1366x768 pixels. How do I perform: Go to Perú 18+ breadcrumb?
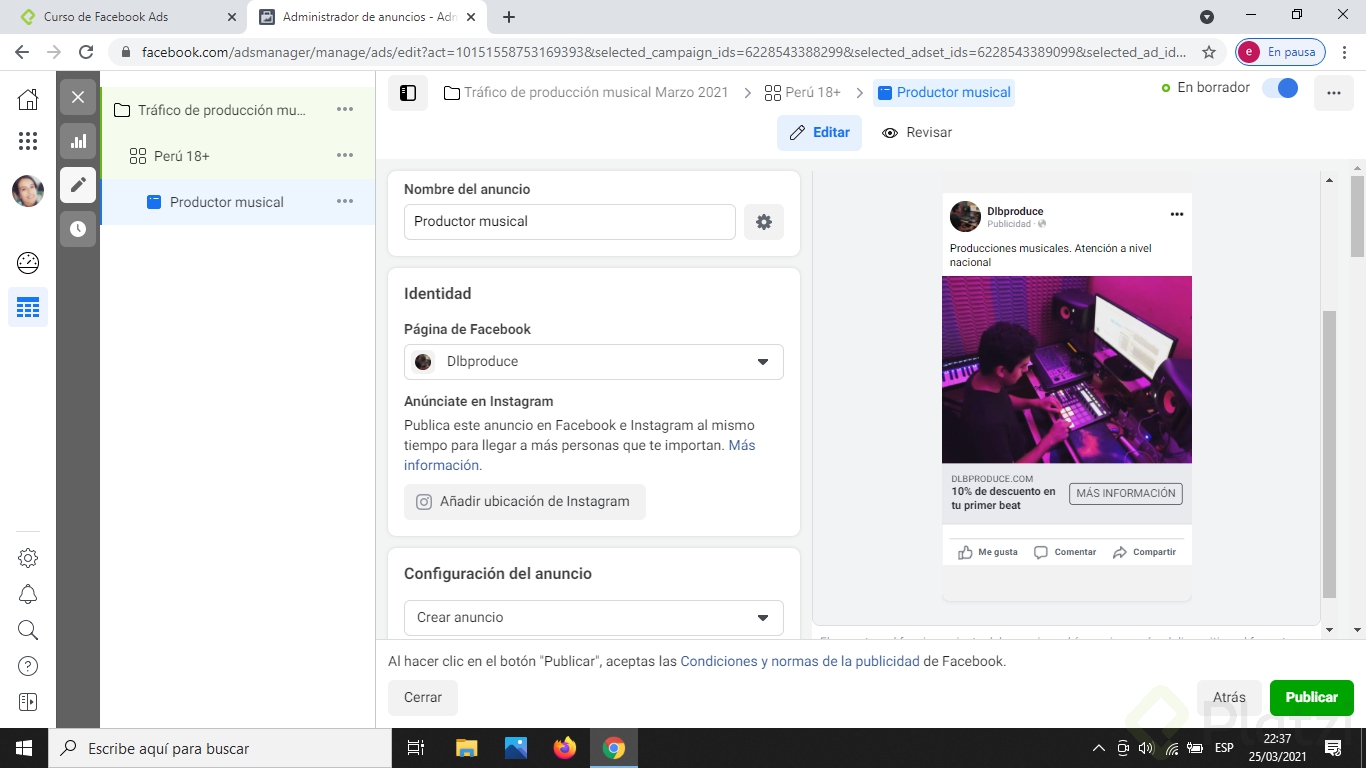[803, 92]
